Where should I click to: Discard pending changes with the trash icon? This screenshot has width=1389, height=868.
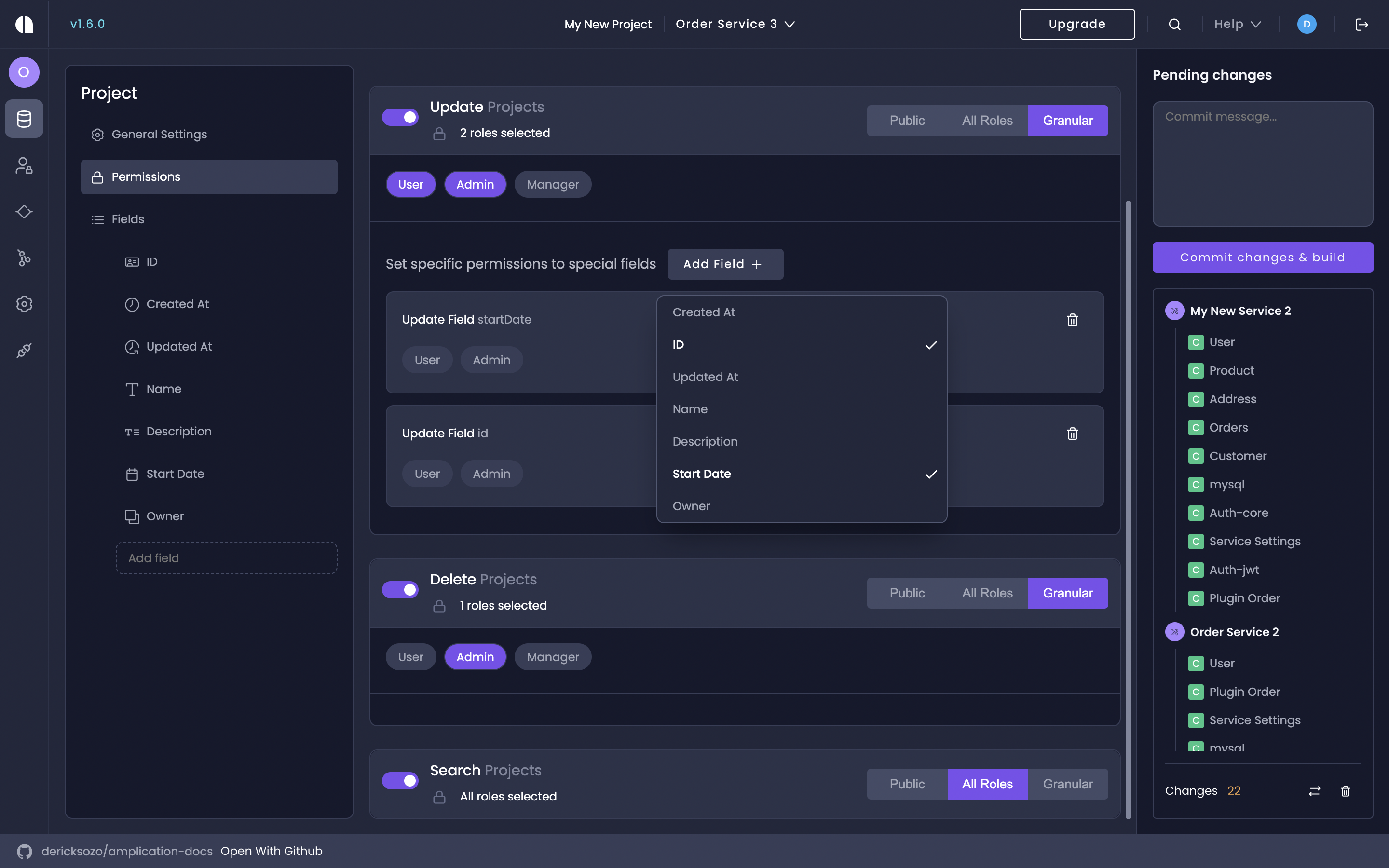pos(1346,791)
